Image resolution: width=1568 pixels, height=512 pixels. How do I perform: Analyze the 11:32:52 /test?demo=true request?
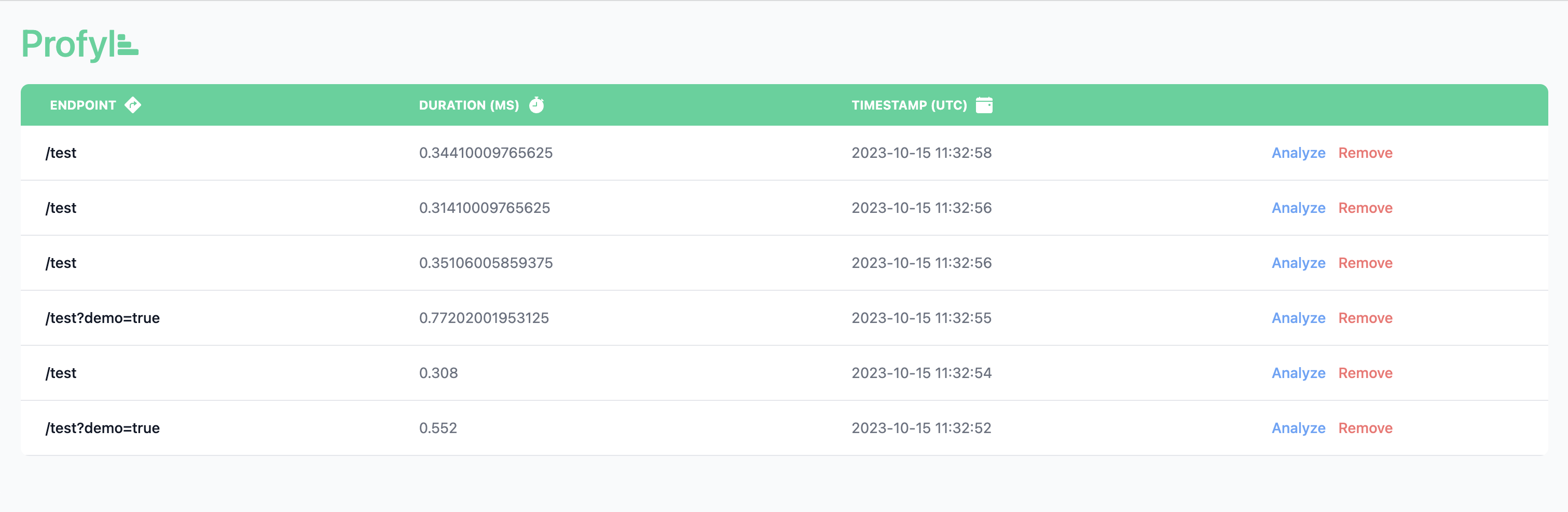point(1298,428)
